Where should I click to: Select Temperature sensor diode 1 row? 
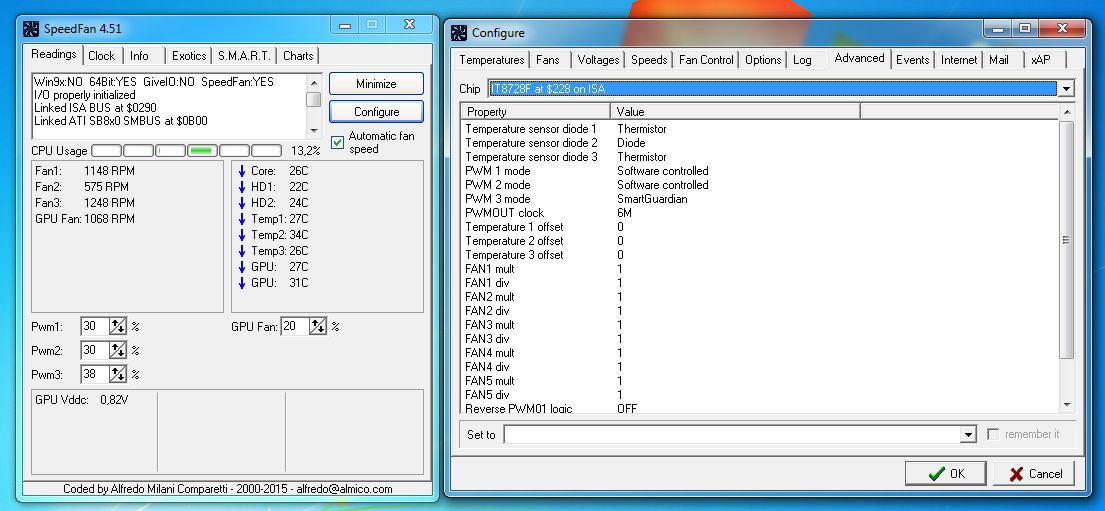(x=760, y=130)
